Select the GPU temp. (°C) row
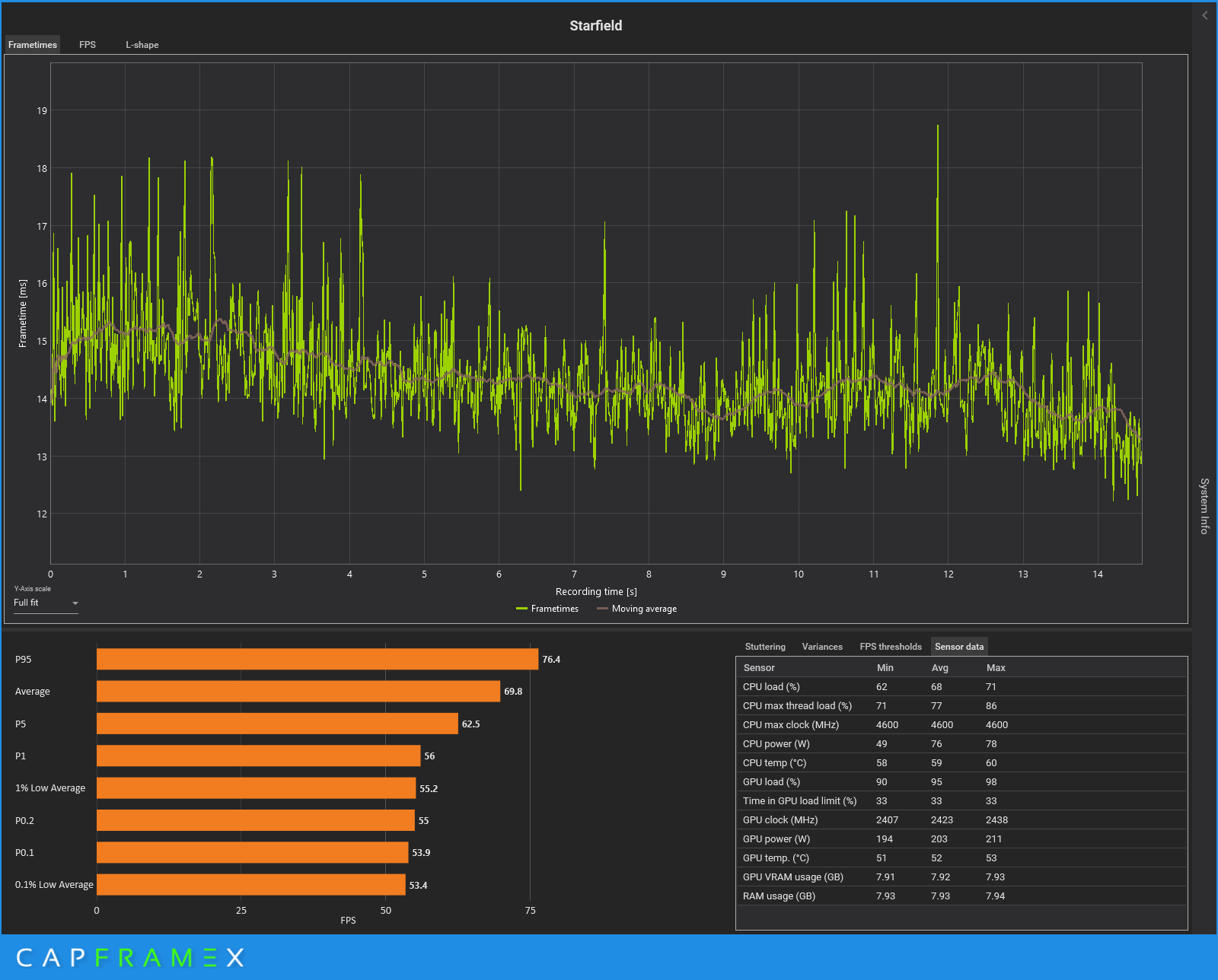Screen dimensions: 1218x980 (x=961, y=857)
